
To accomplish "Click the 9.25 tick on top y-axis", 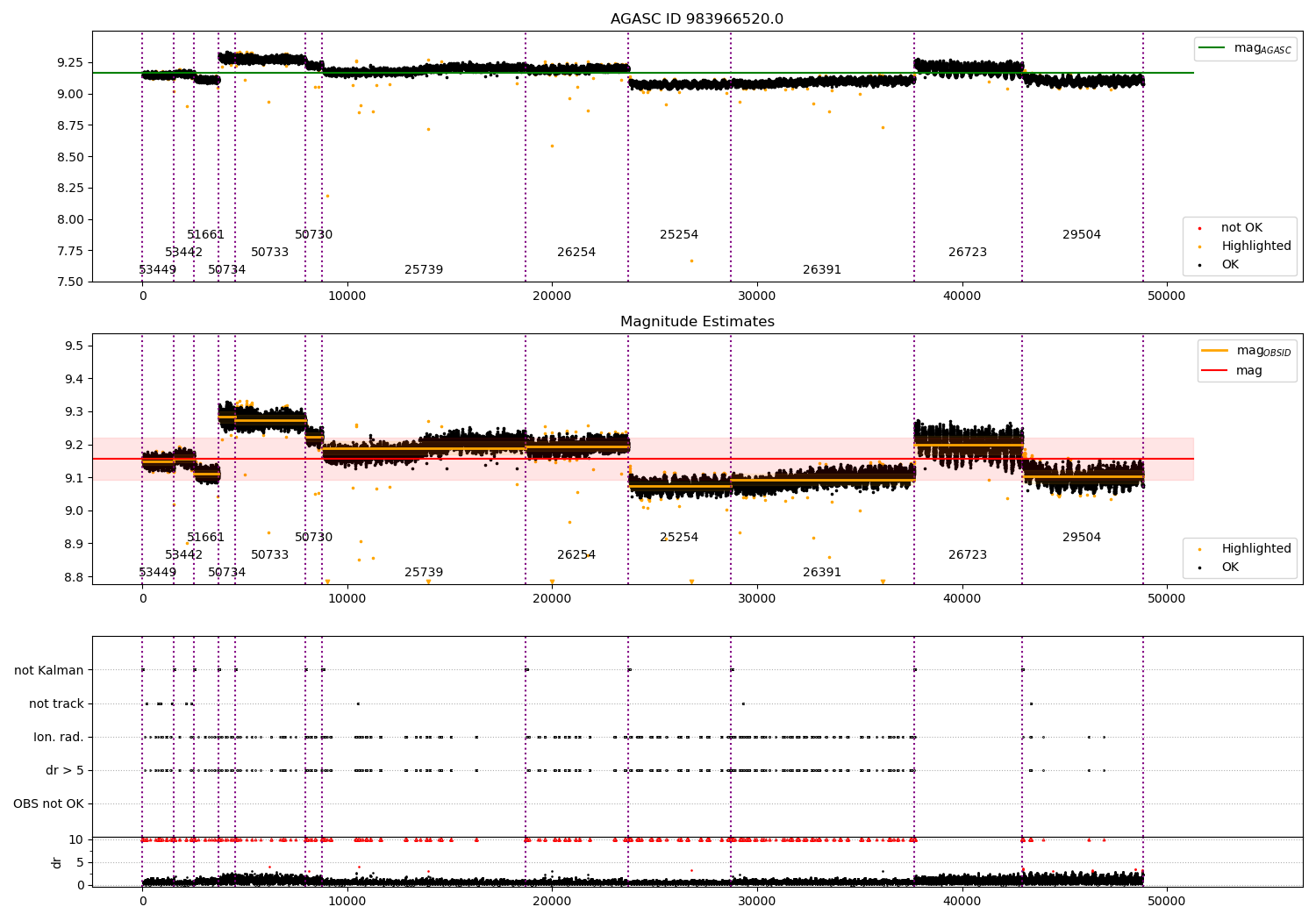I will pyautogui.click(x=70, y=63).
